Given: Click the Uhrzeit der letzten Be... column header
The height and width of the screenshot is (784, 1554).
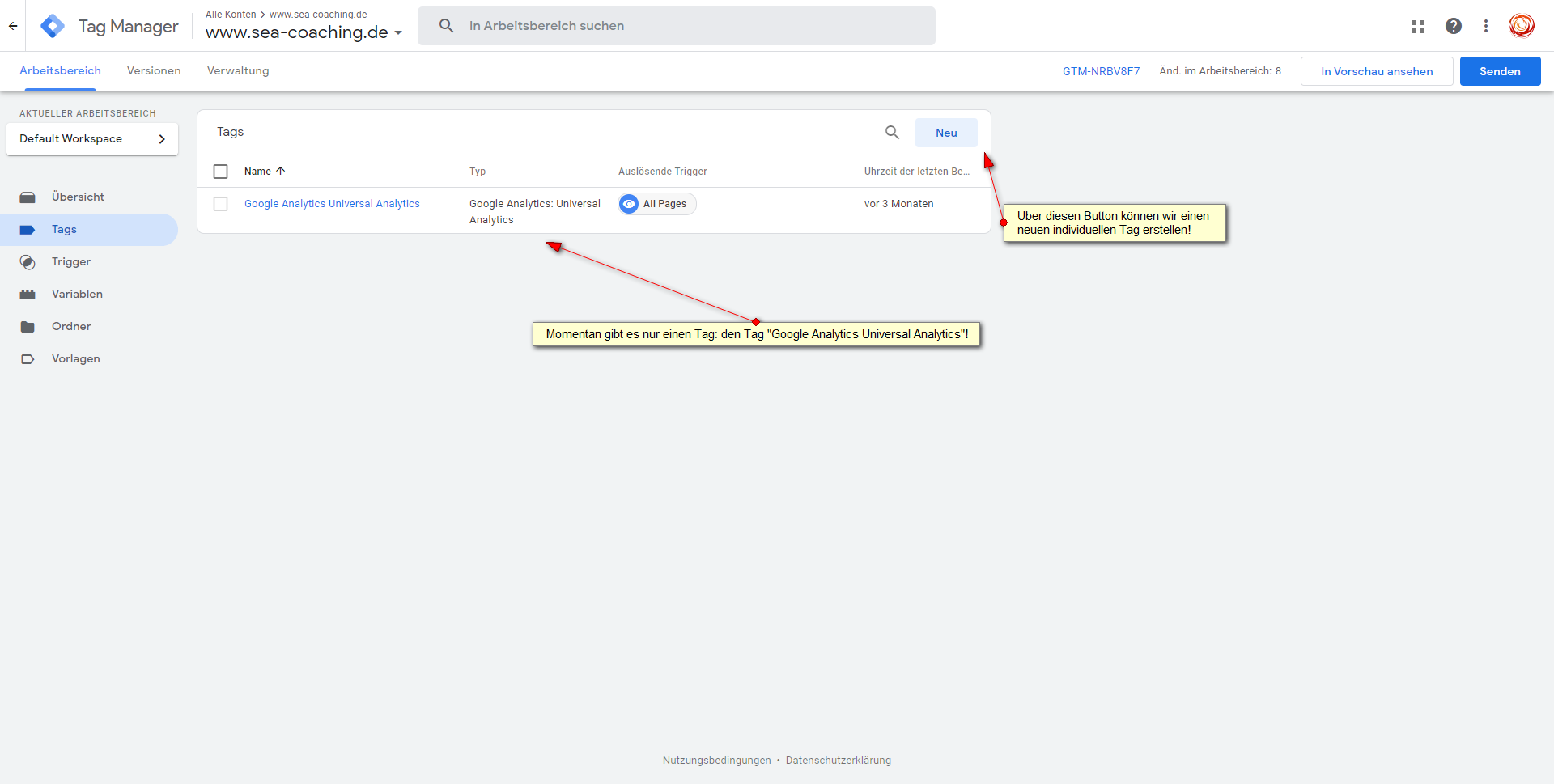Looking at the screenshot, I should [916, 172].
